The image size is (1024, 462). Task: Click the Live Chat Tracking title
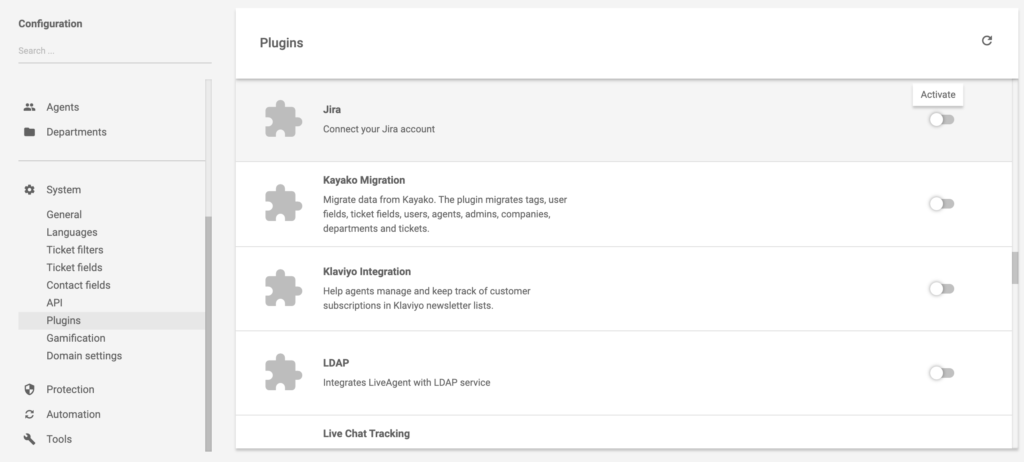pos(366,433)
